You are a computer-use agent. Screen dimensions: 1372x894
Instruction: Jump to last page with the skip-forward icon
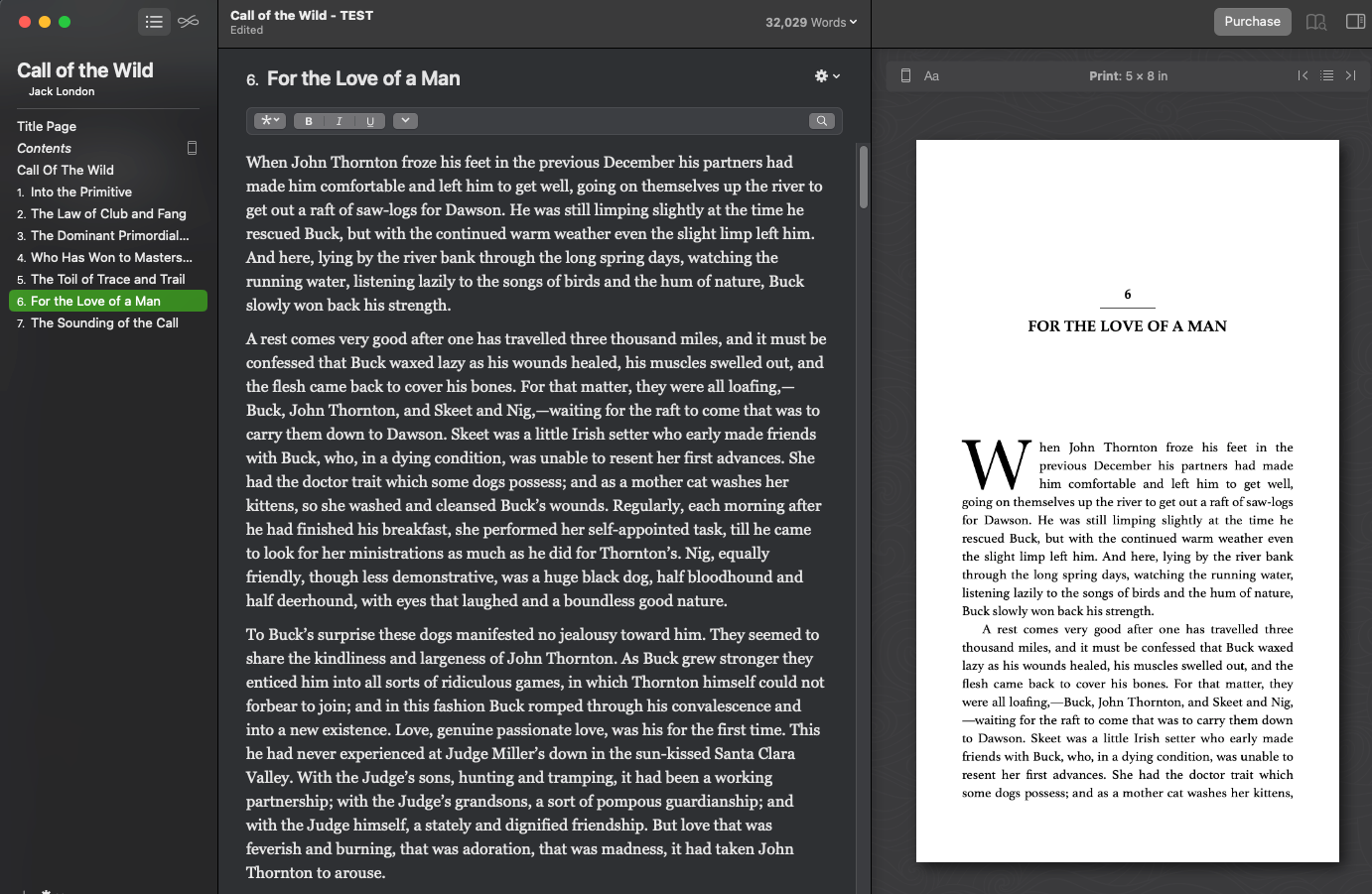(x=1350, y=75)
